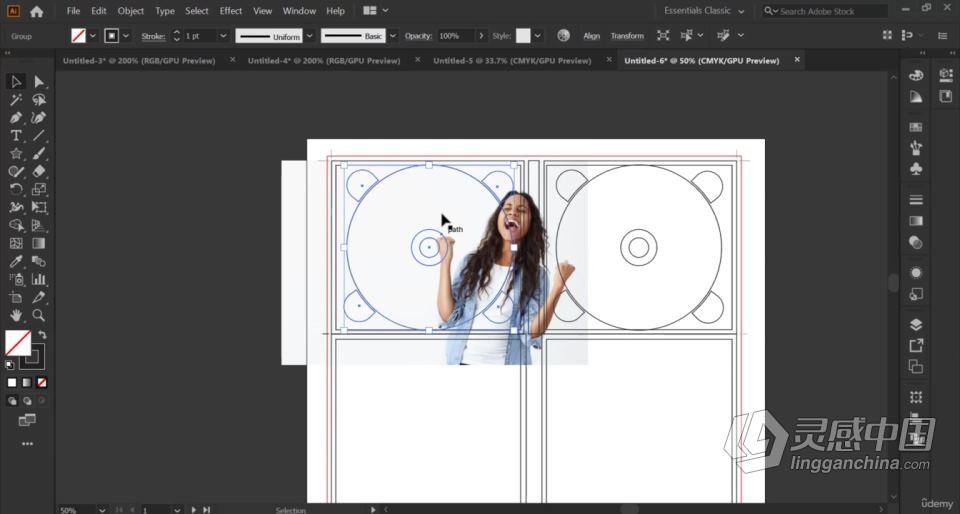The image size is (960, 514).
Task: Open Uniform width profile dropdown
Action: pos(310,35)
